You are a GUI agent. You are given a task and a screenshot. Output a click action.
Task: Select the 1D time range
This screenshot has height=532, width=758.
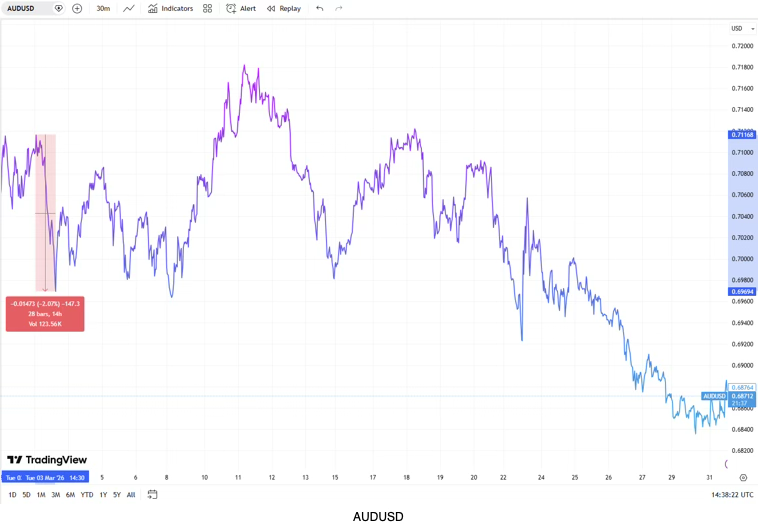(12, 494)
